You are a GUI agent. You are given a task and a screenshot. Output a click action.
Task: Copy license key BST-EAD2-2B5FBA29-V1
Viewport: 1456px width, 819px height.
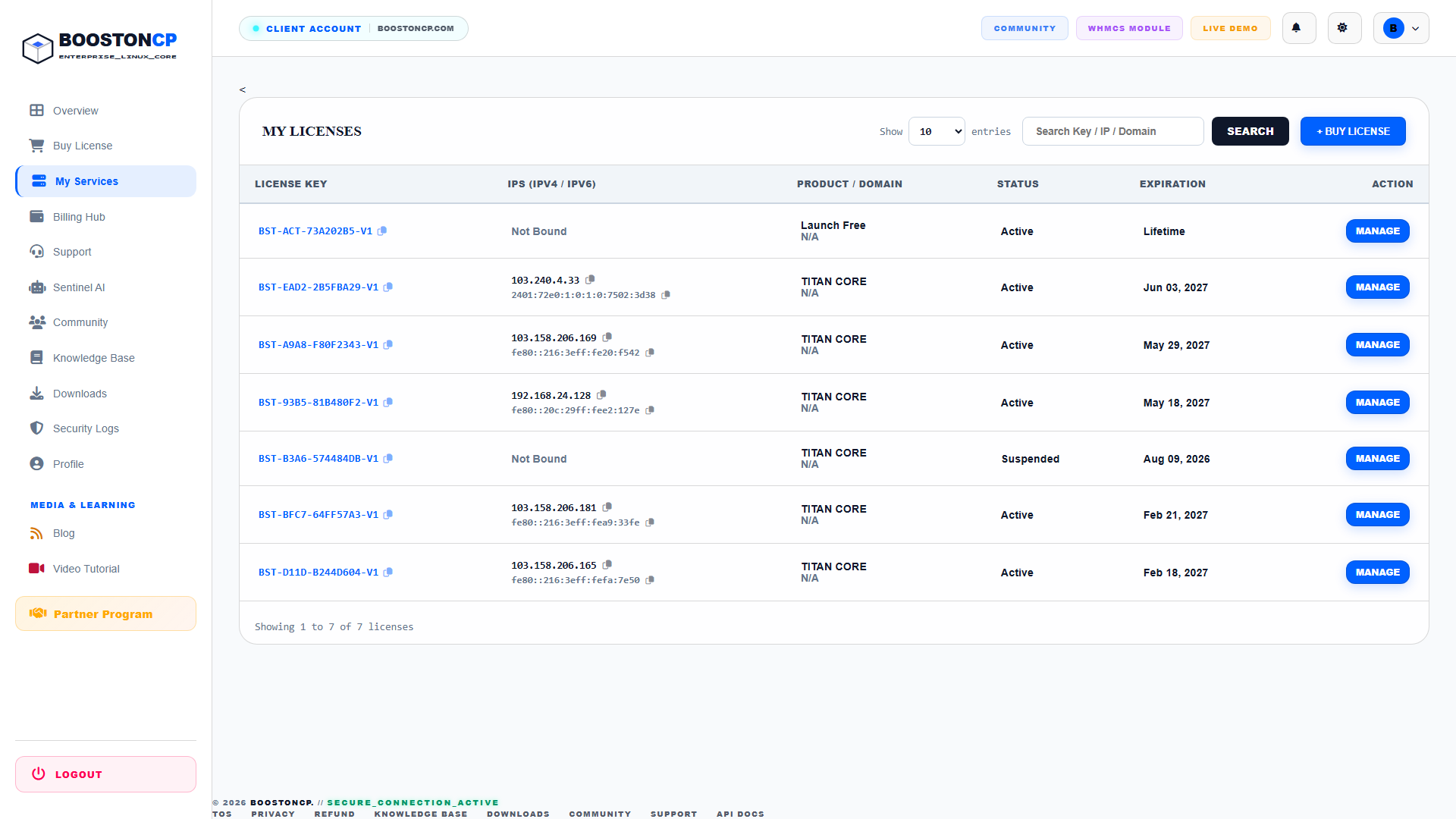click(x=388, y=287)
